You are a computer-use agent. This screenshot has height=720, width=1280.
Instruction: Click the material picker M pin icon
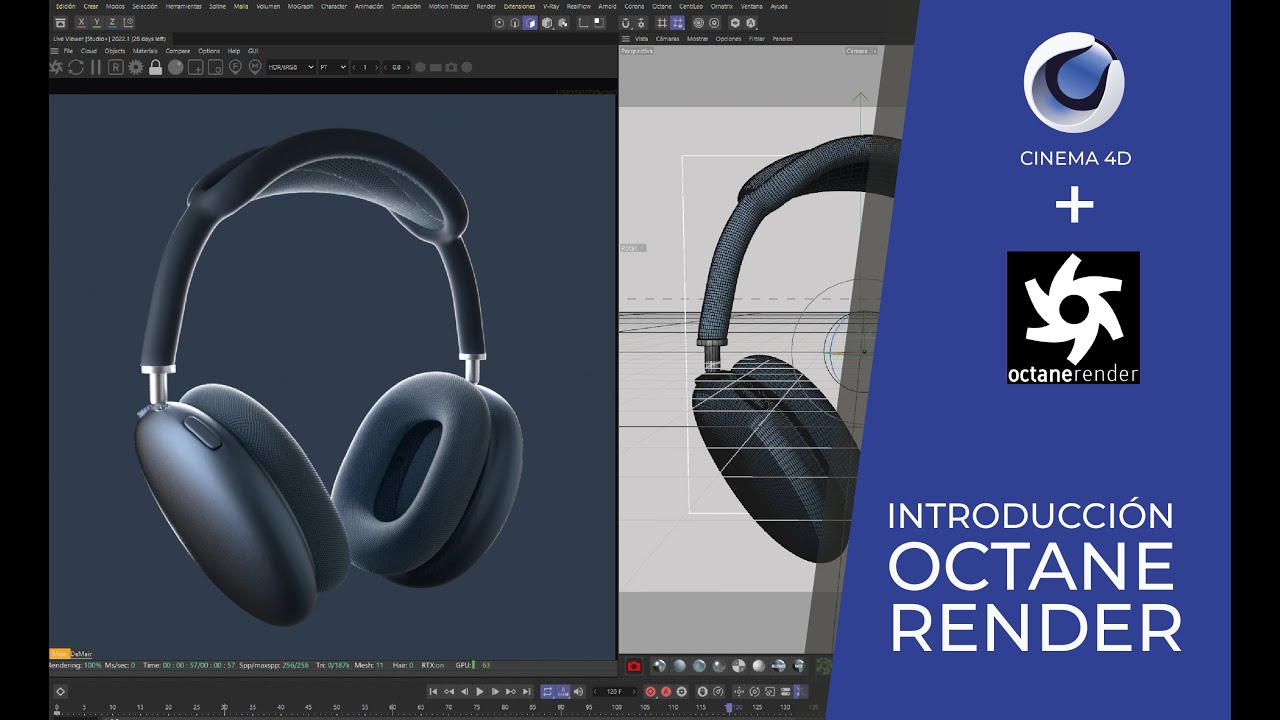coord(255,67)
